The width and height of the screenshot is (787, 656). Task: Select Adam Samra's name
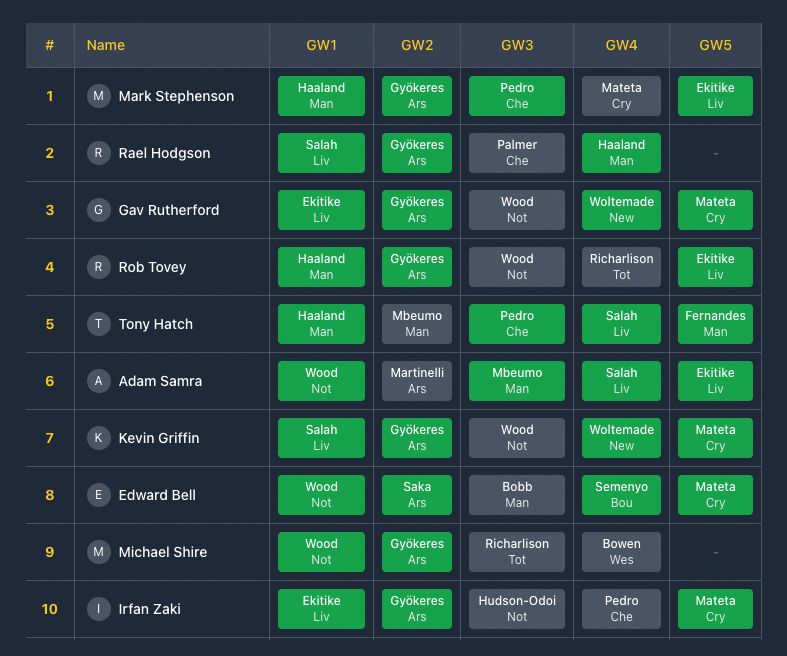pos(160,381)
